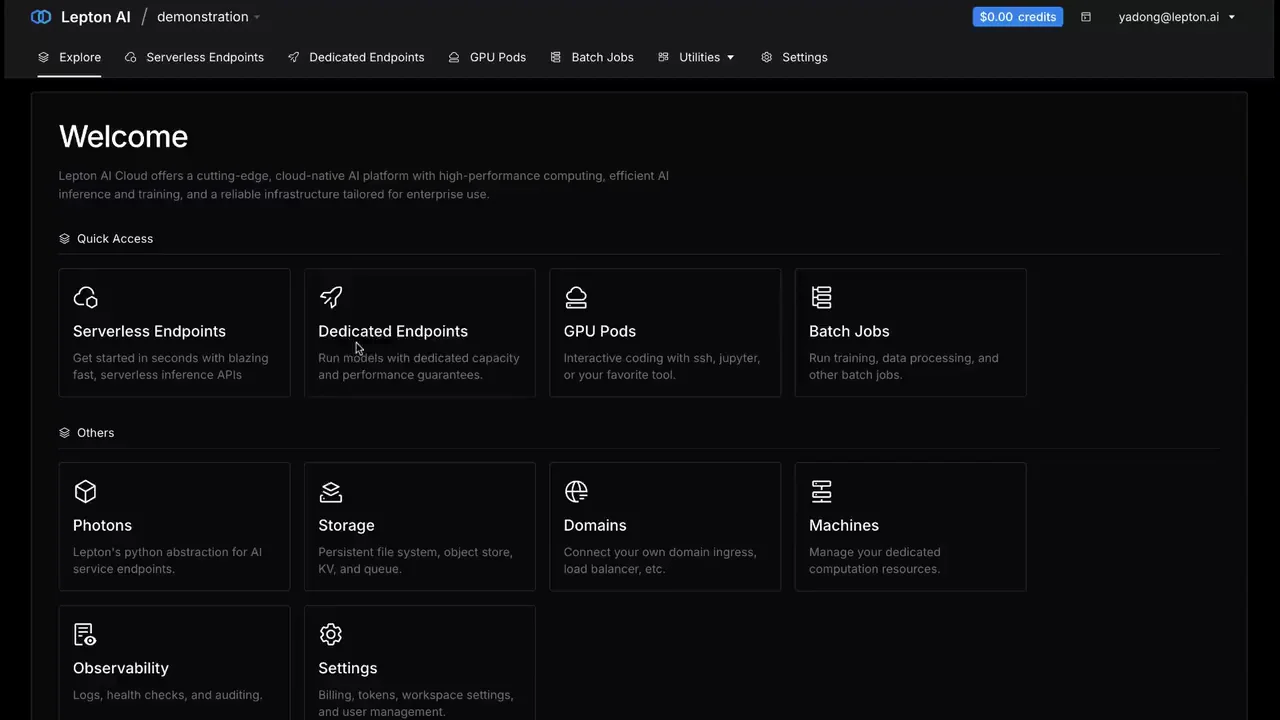Click the Photons cube icon
The height and width of the screenshot is (720, 1280).
click(85, 491)
